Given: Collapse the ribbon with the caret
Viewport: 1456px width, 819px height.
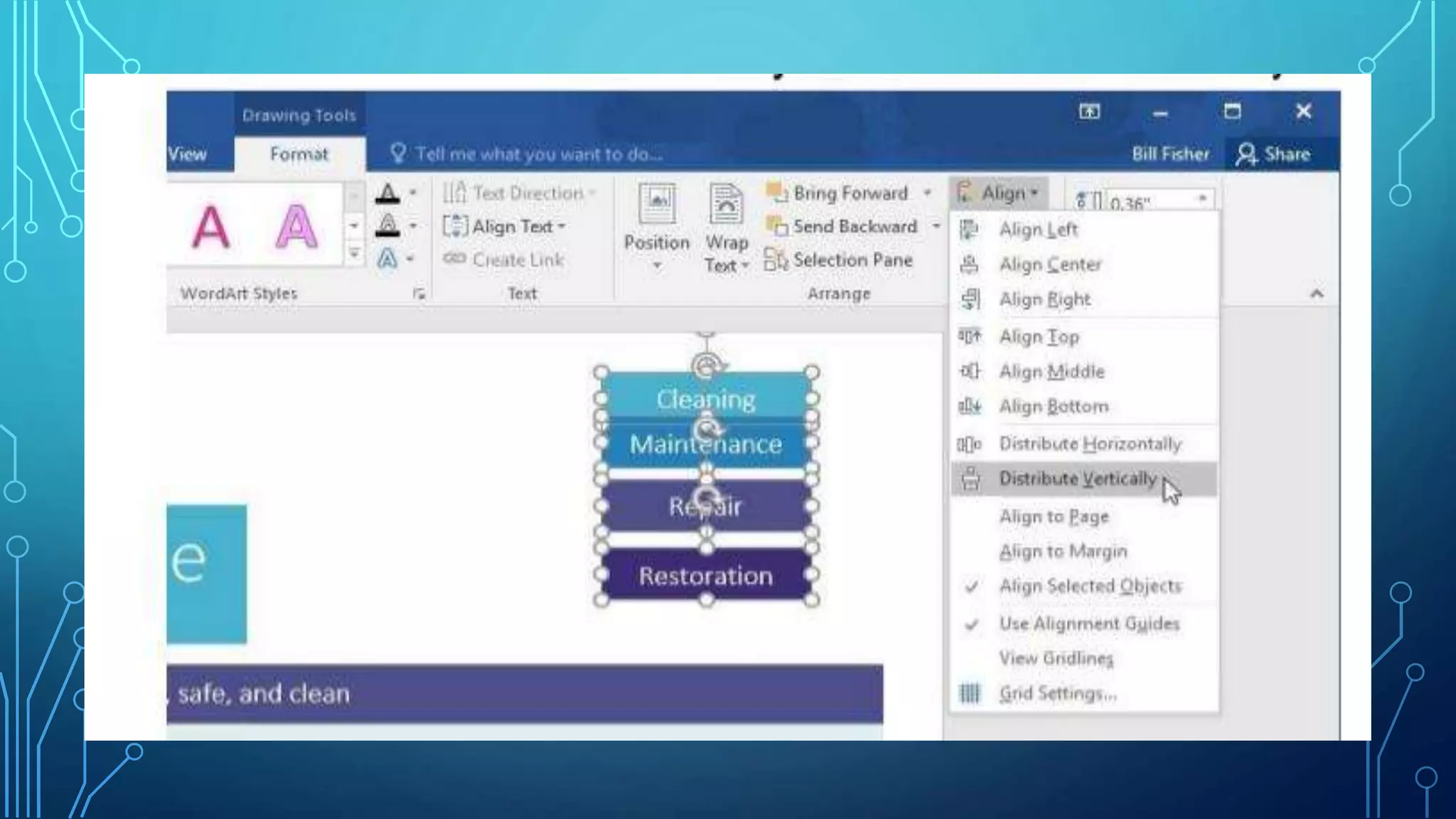Looking at the screenshot, I should (1317, 294).
